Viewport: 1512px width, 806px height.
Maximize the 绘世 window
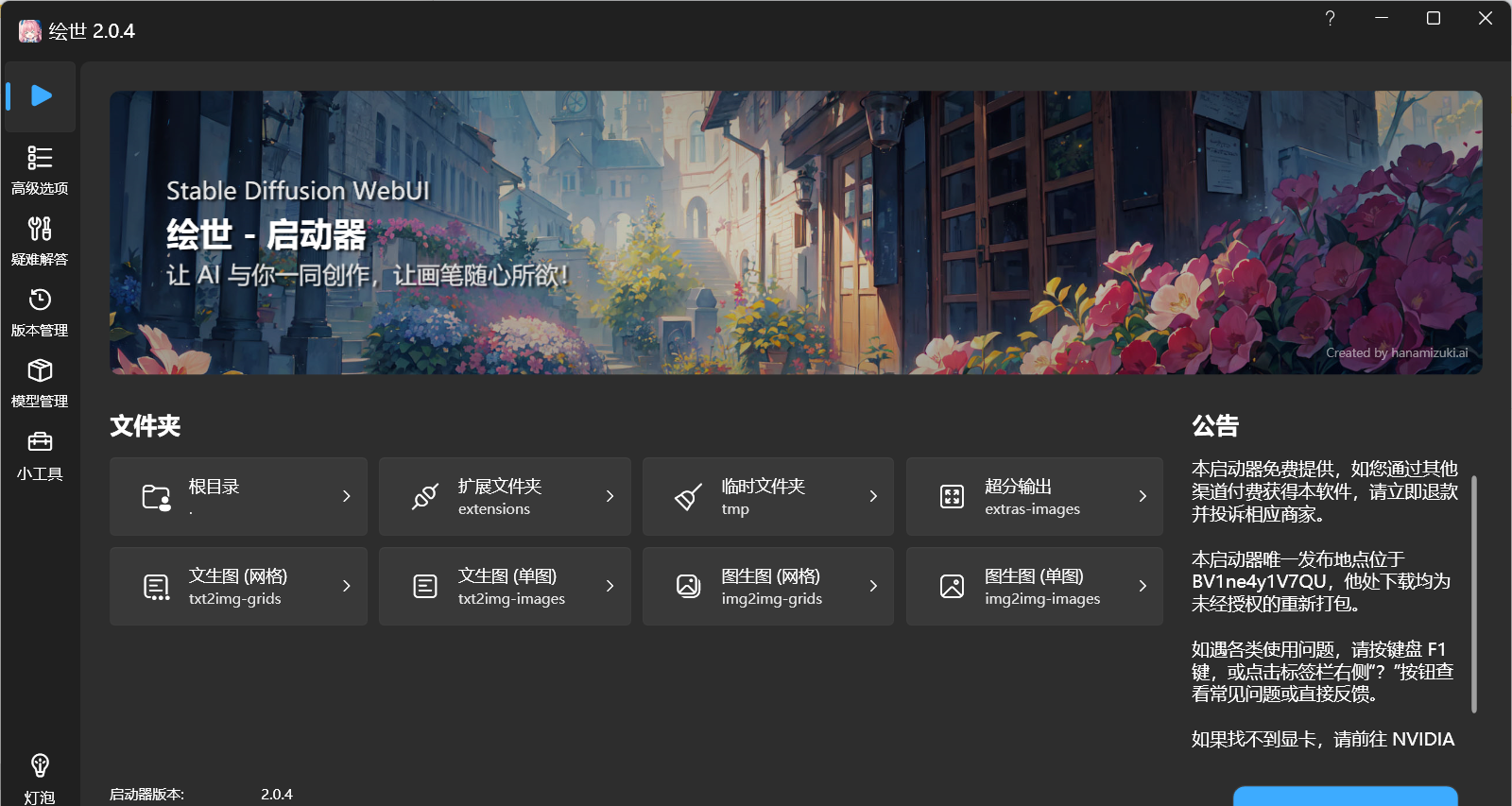click(x=1433, y=18)
